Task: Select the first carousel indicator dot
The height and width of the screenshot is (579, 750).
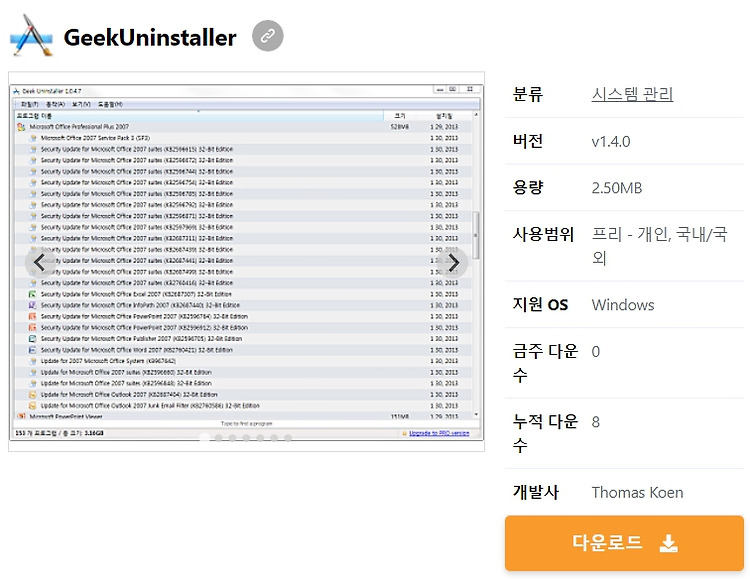Action: coord(205,437)
